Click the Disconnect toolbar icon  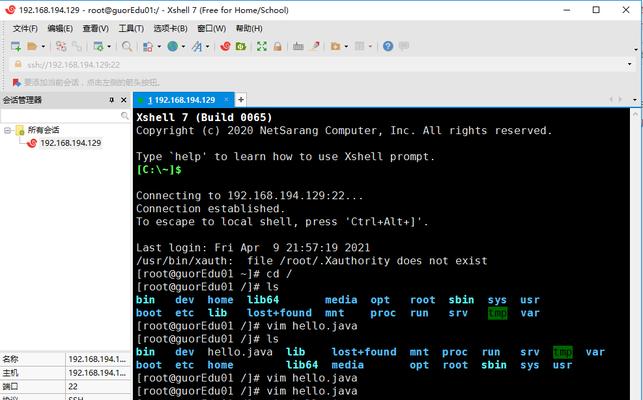tap(77, 46)
